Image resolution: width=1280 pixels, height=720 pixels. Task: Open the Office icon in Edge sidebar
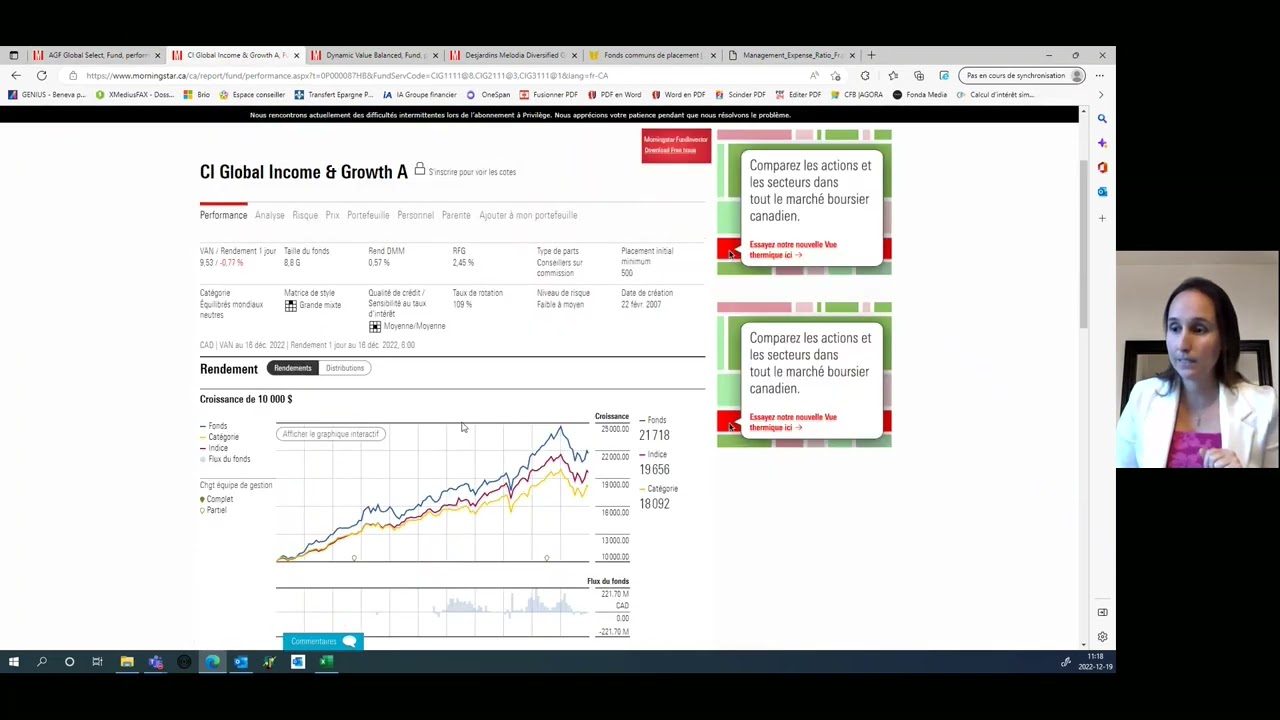(x=1102, y=167)
